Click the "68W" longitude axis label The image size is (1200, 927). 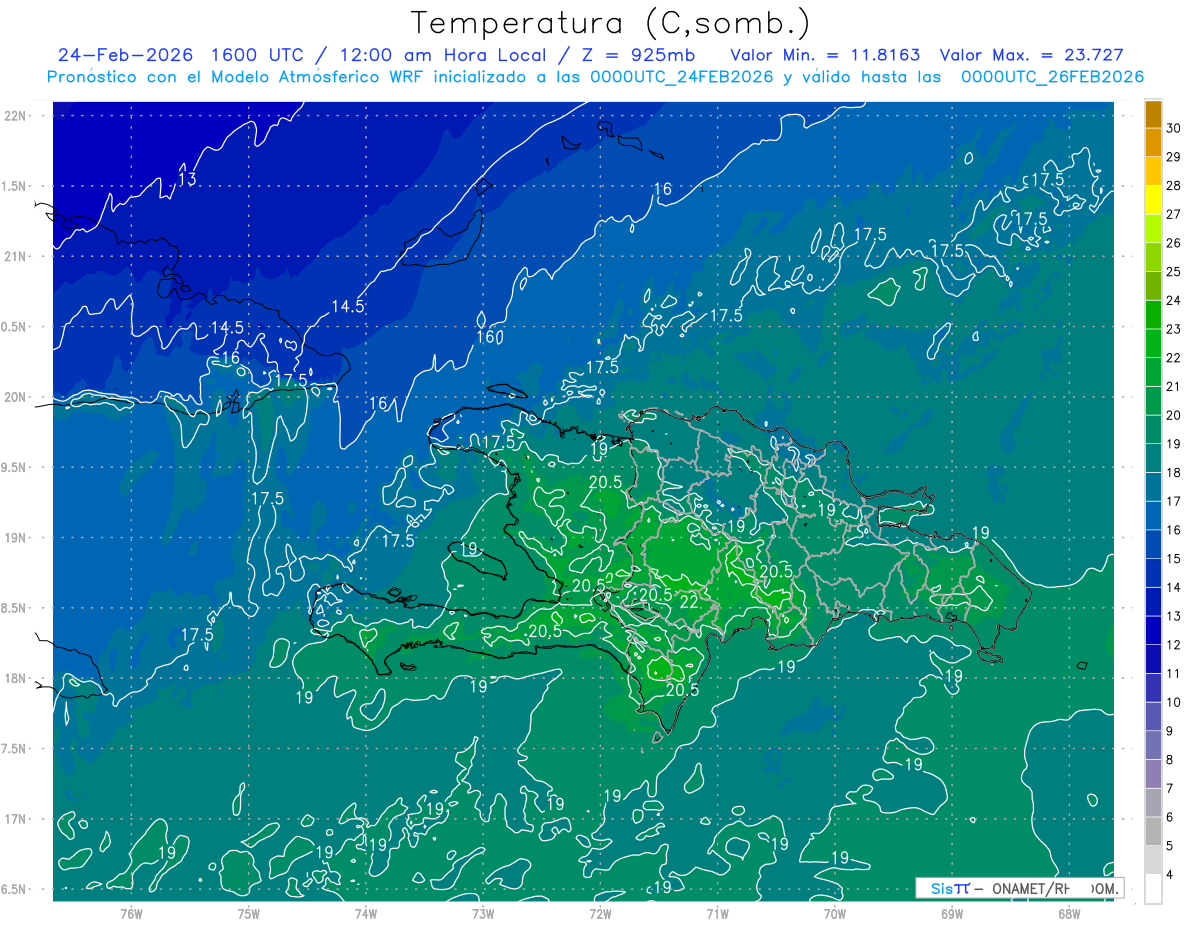1069,913
